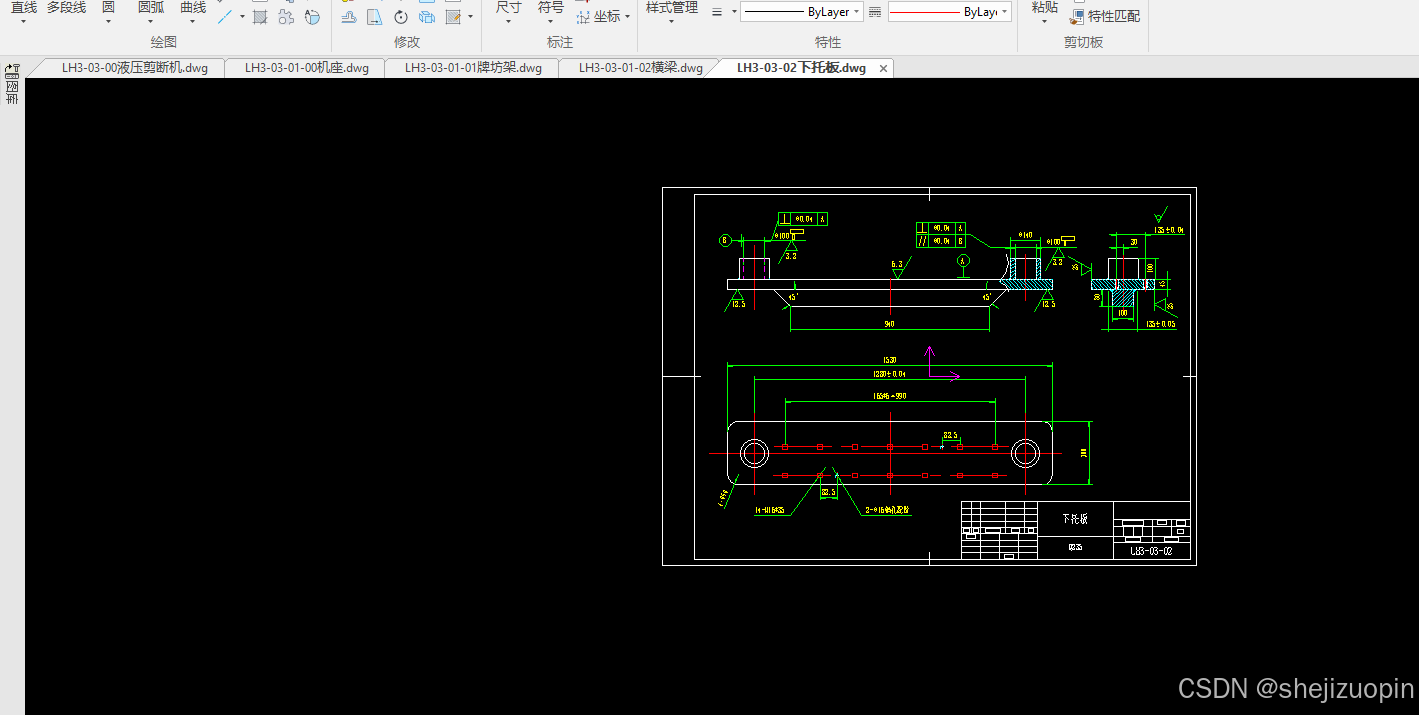Open the 坐标 dropdown arrow
Screen dimensions: 1419x715
[x=627, y=16]
